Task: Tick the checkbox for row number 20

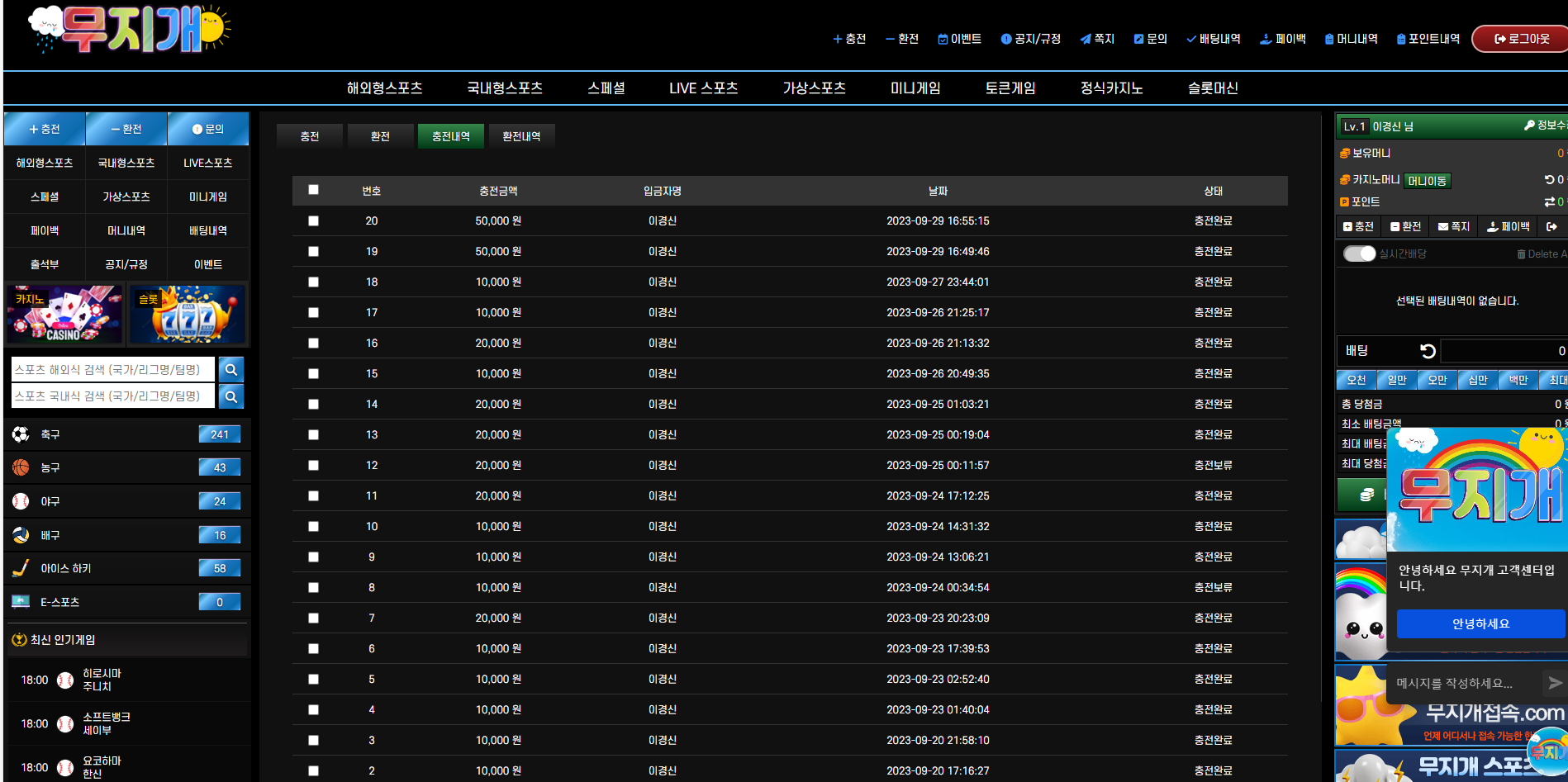Action: [x=313, y=220]
